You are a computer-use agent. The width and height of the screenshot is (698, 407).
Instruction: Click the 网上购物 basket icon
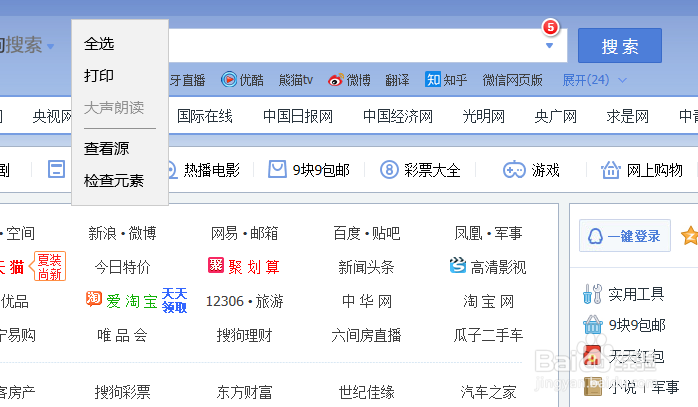tap(611, 170)
